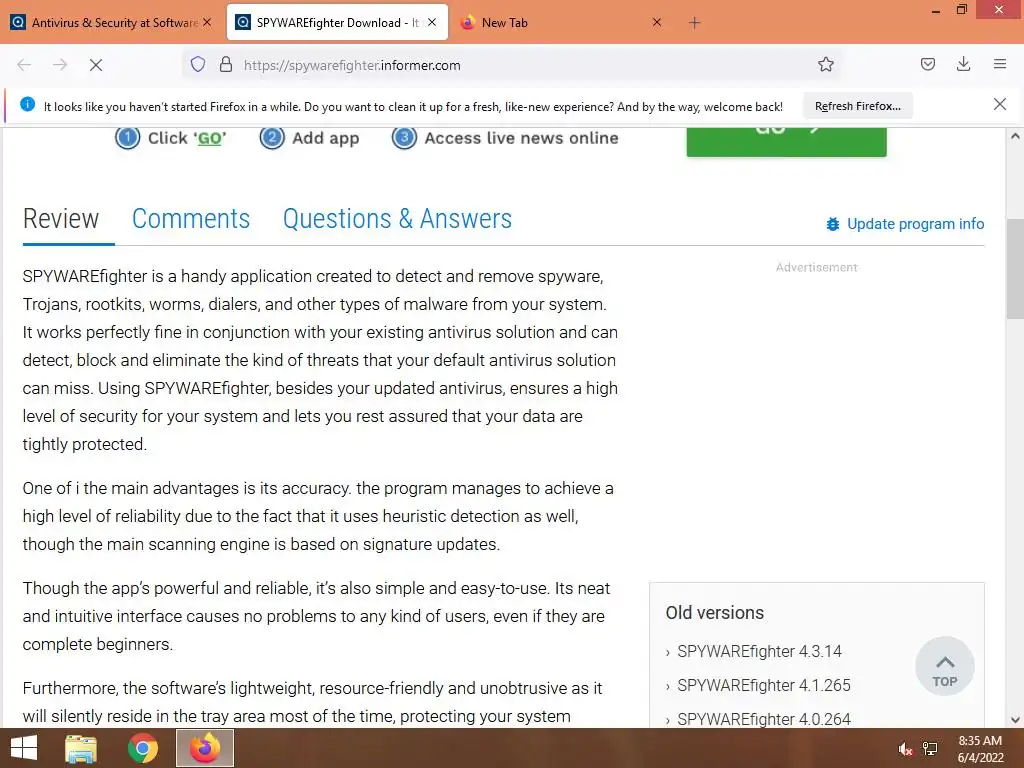Open the Firefox application menu
This screenshot has height=768, width=1024.
tap(1000, 64)
